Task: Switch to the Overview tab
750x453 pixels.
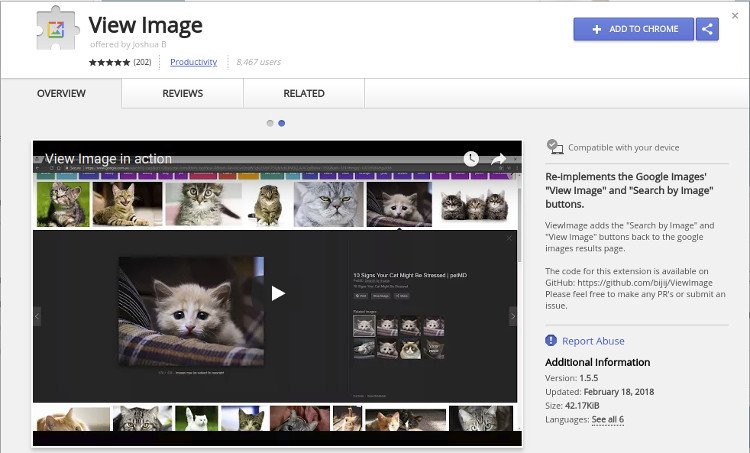Action: pyautogui.click(x=61, y=93)
